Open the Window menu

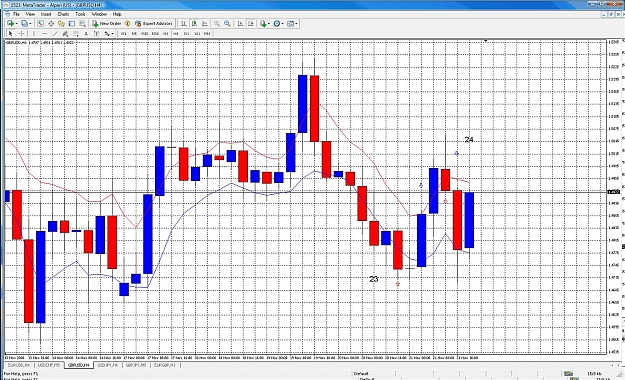tap(99, 14)
